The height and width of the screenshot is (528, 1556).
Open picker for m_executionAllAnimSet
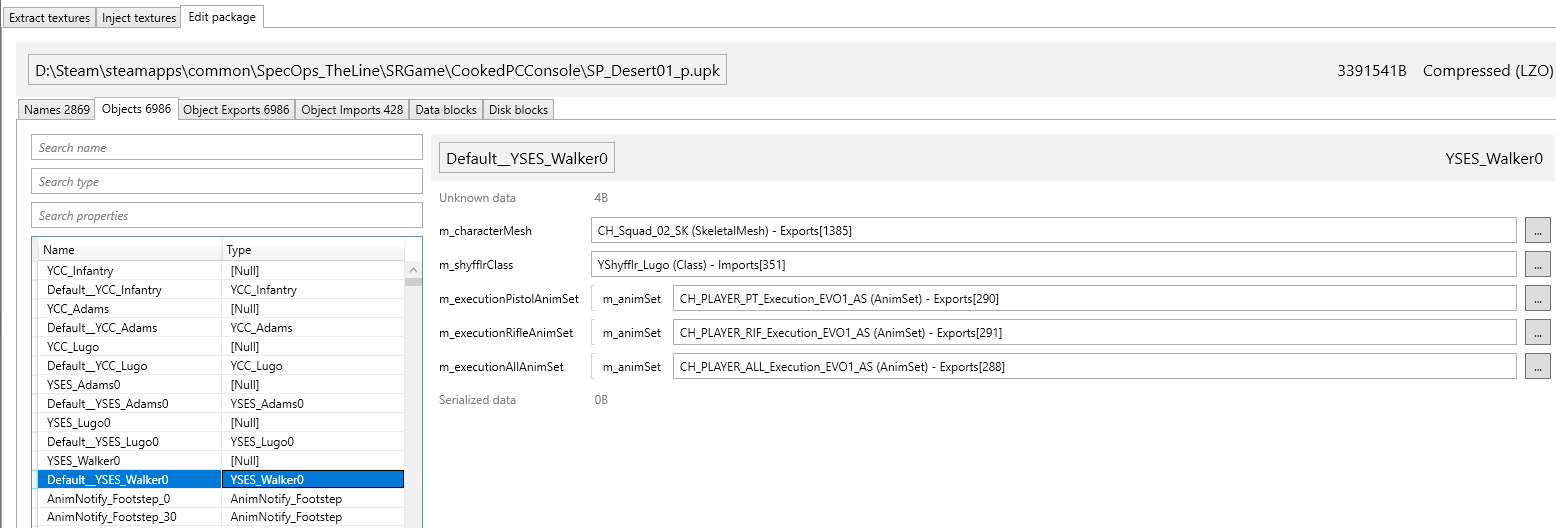click(x=1537, y=366)
